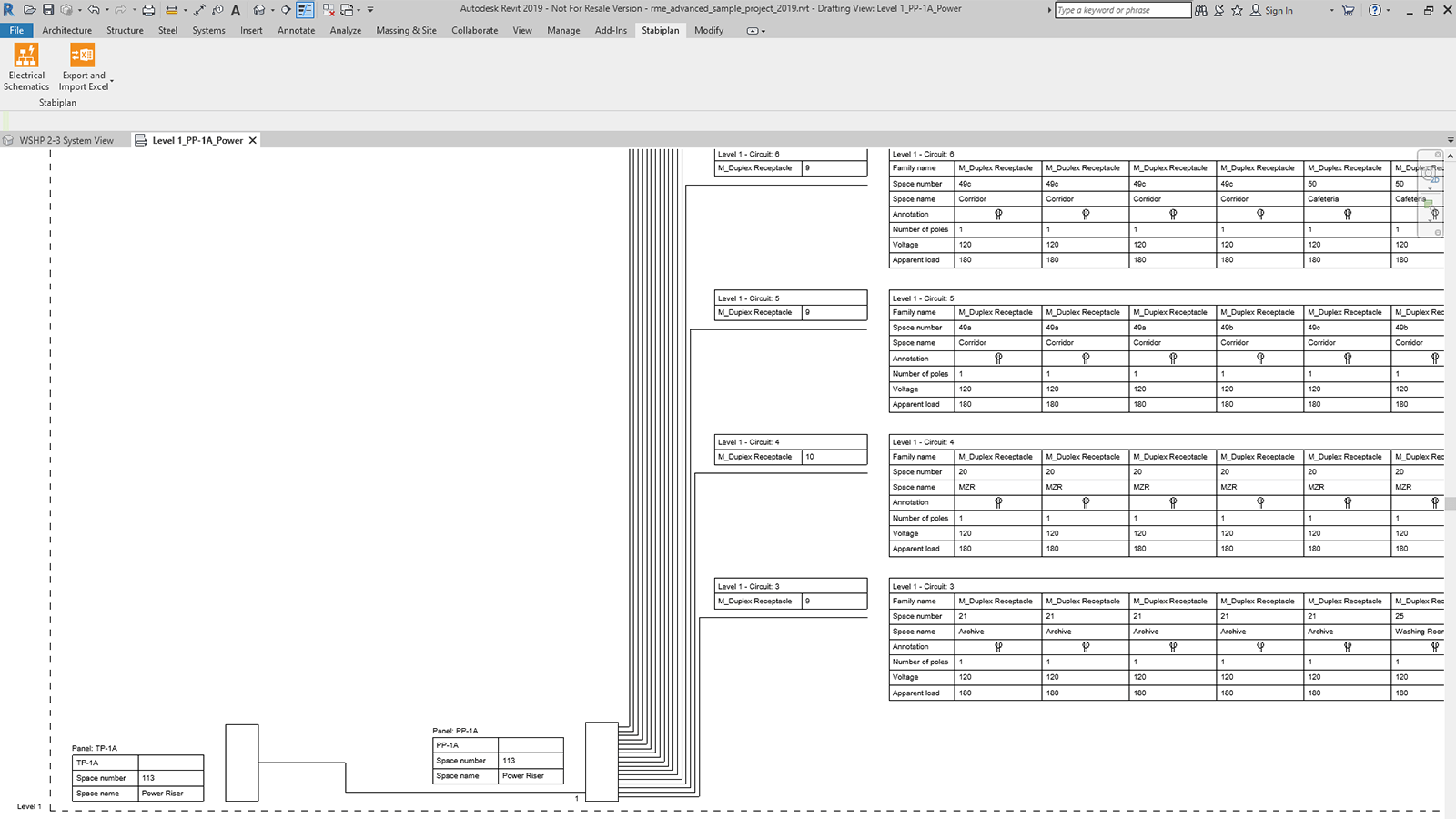Open a project file from the Quick Access Toolbar
This screenshot has width=1456, height=819.
[29, 10]
